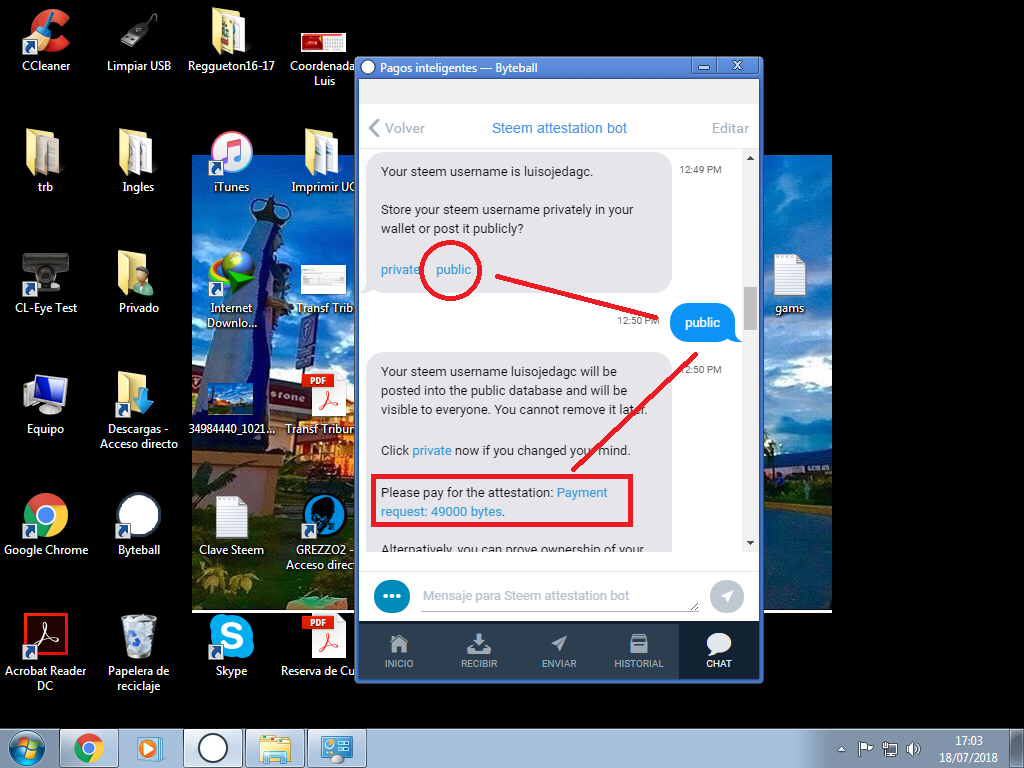
Task: Launch Acrobat Reader DC shortcut
Action: [x=46, y=652]
